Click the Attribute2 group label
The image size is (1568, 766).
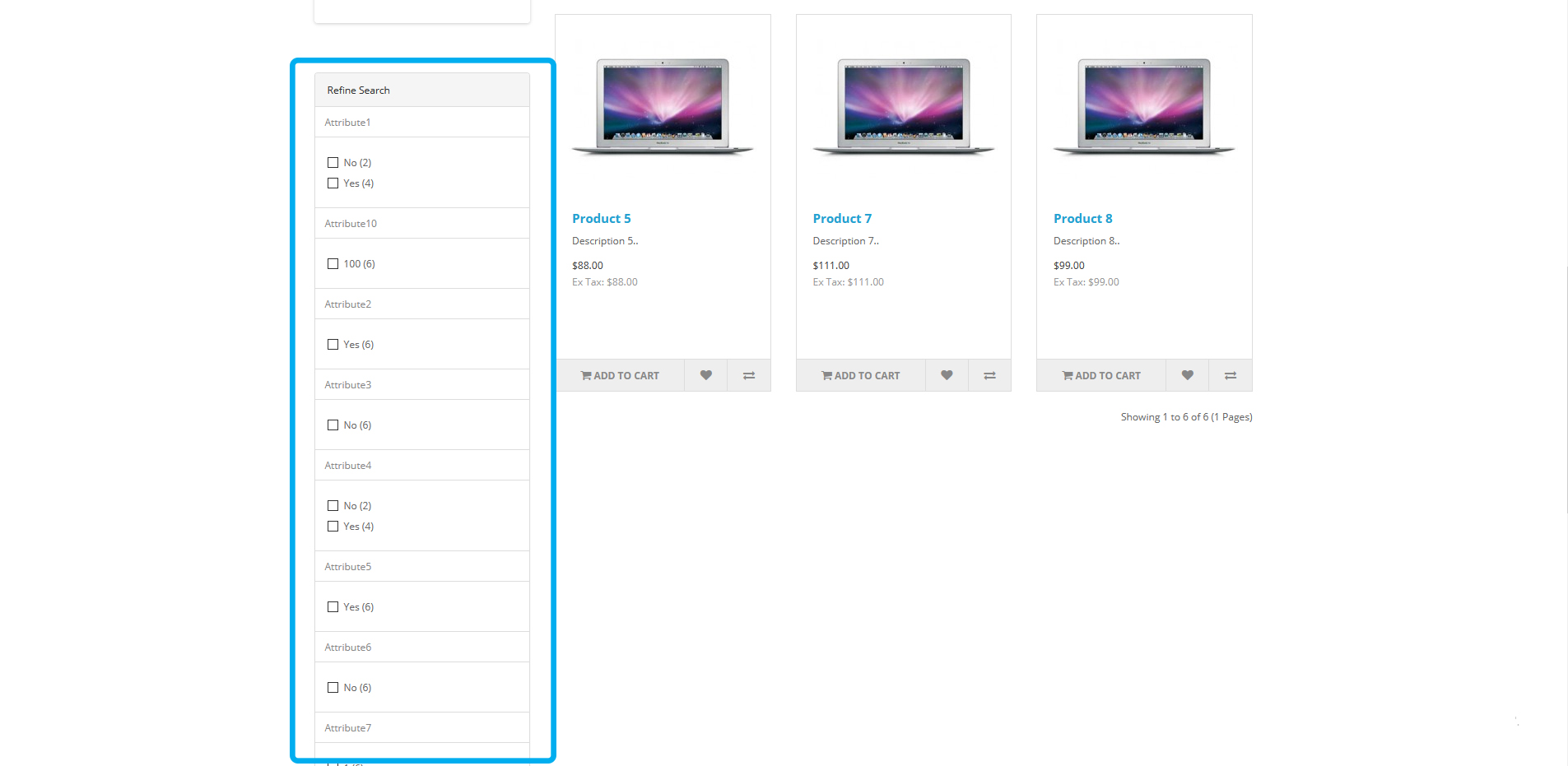click(348, 304)
